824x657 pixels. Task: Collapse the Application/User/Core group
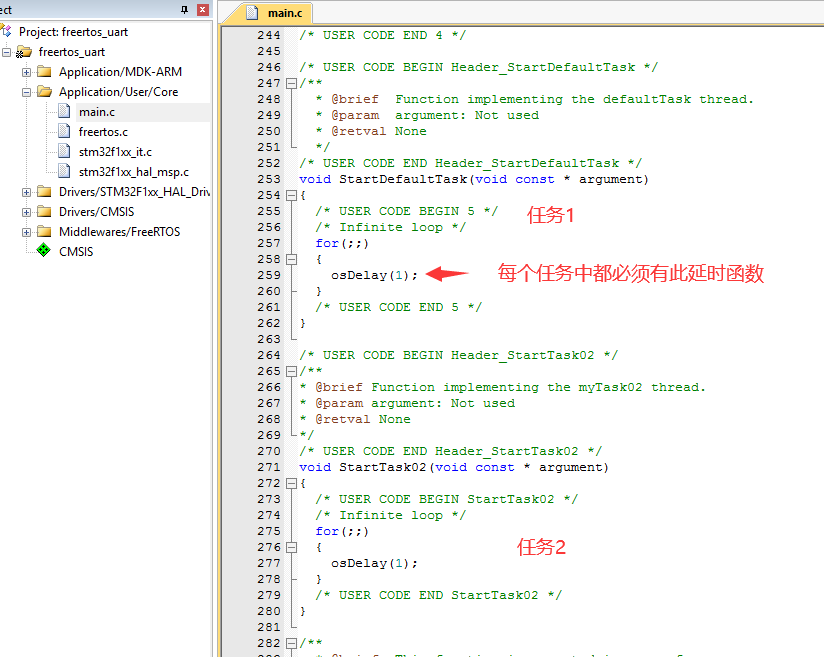(26, 92)
